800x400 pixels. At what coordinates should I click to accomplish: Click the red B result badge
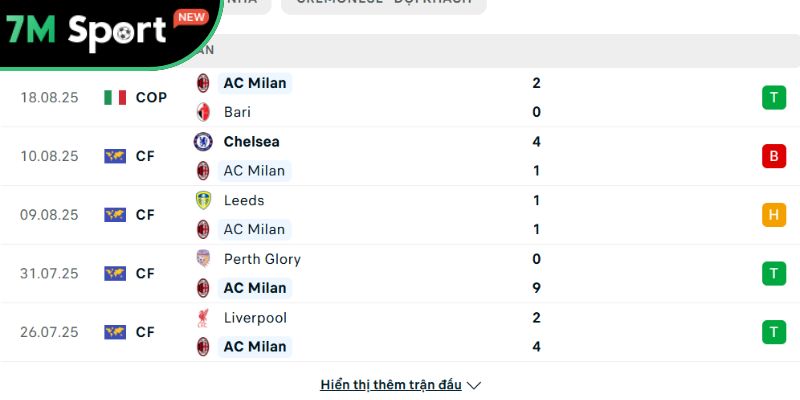pyautogui.click(x=773, y=156)
